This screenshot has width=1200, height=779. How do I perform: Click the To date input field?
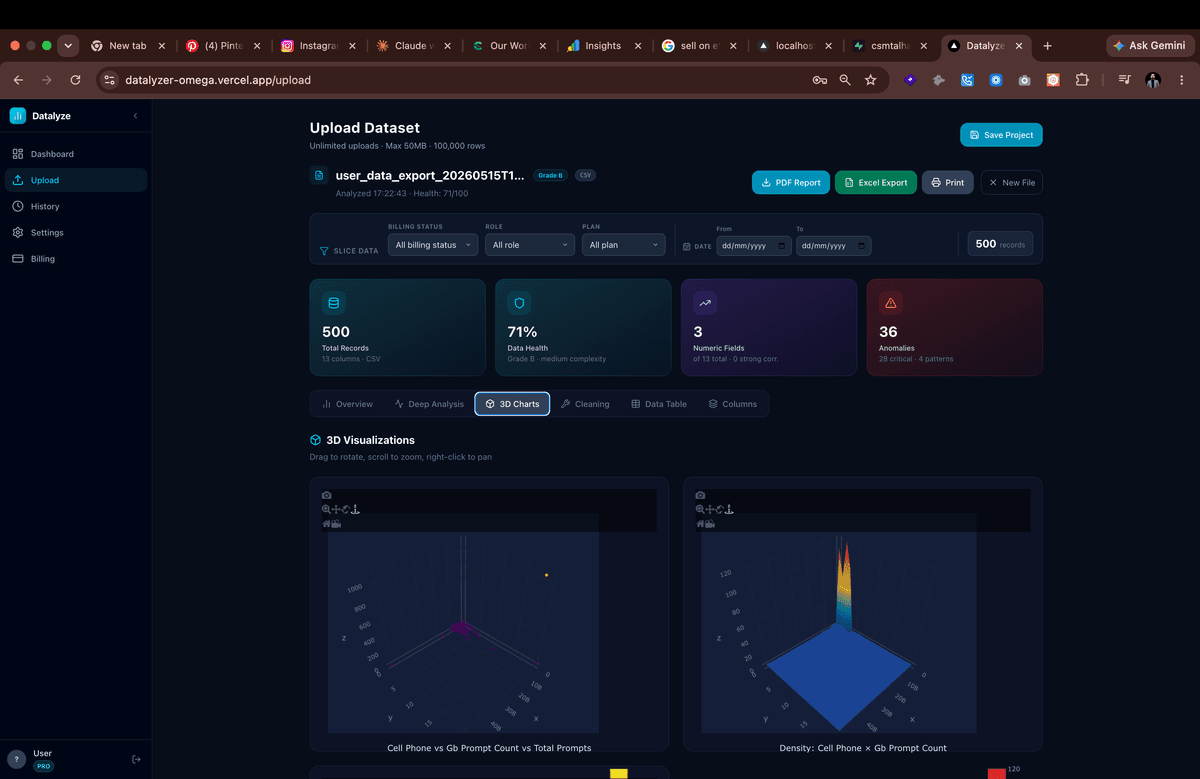[x=834, y=245]
